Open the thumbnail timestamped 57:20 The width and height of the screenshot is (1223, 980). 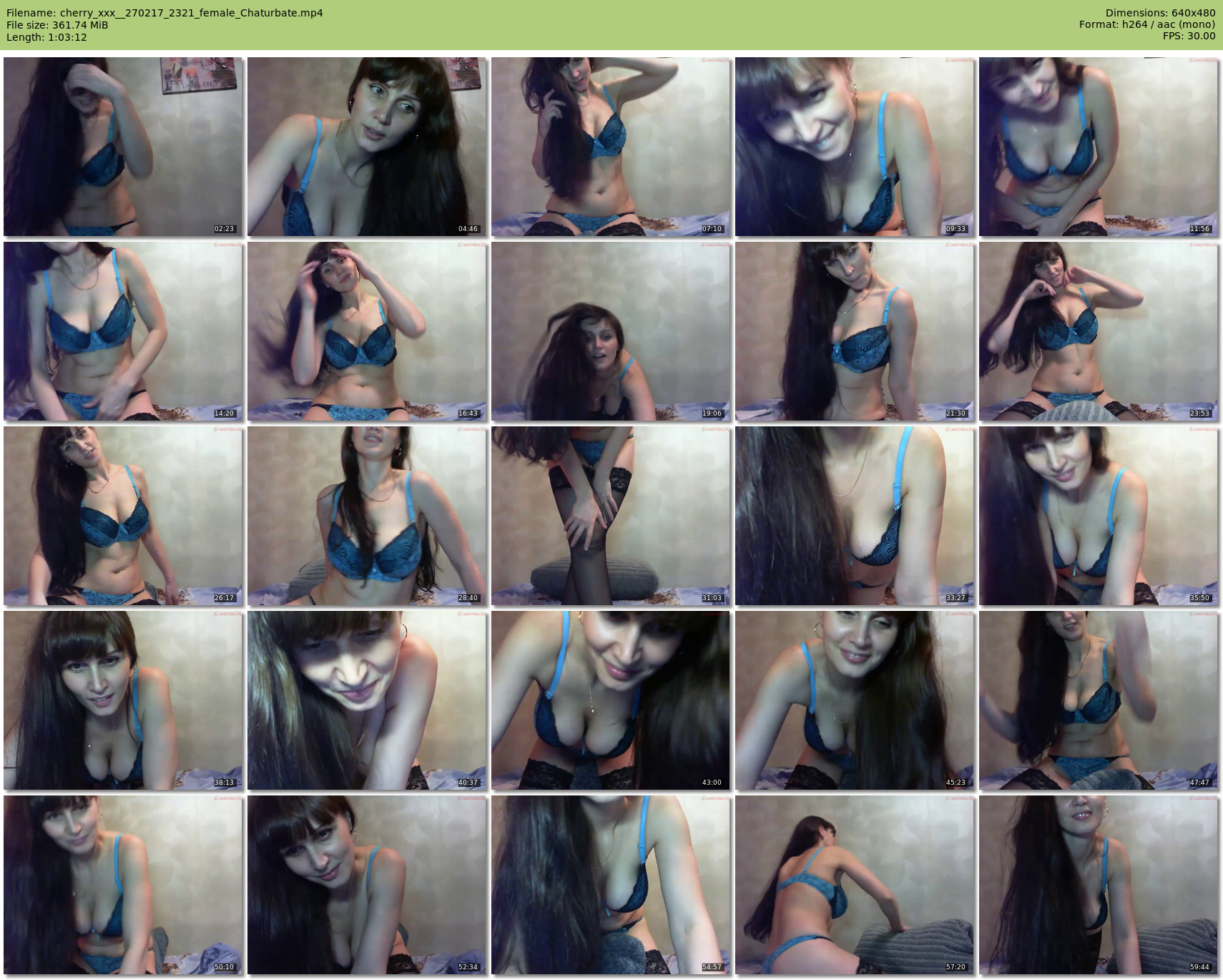(x=854, y=885)
